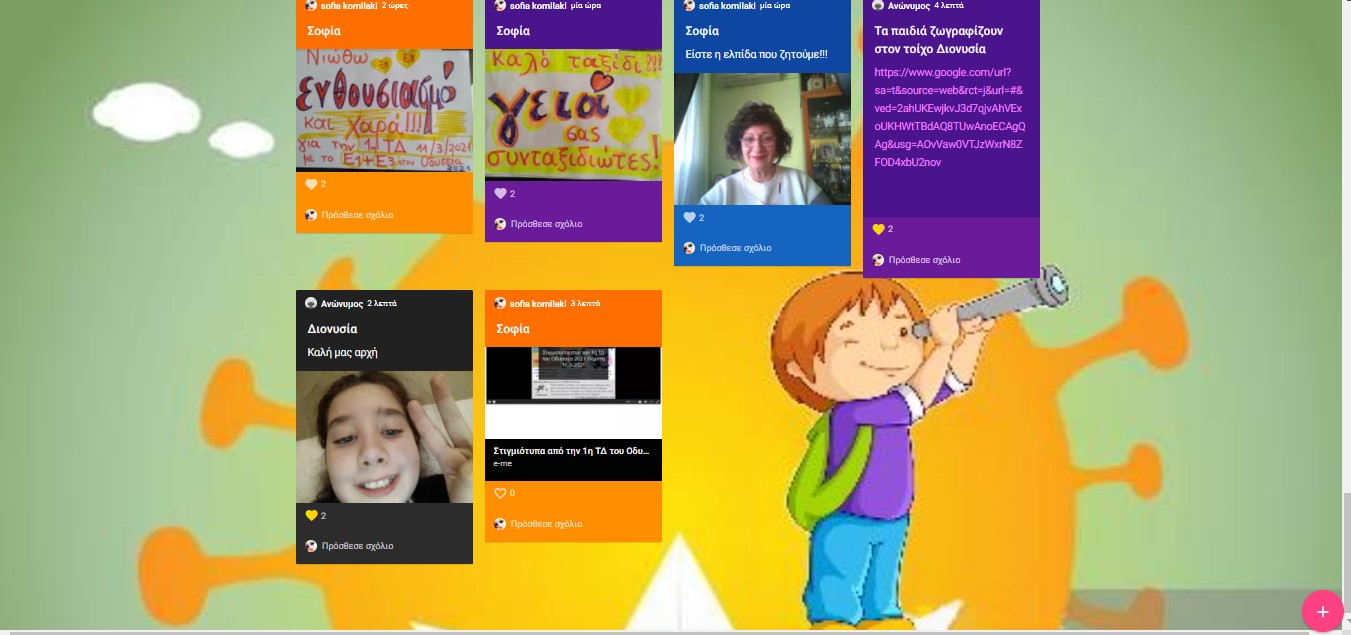This screenshot has width=1351, height=635.
Task: Click the pink plus button to add a post
Action: click(x=1322, y=611)
